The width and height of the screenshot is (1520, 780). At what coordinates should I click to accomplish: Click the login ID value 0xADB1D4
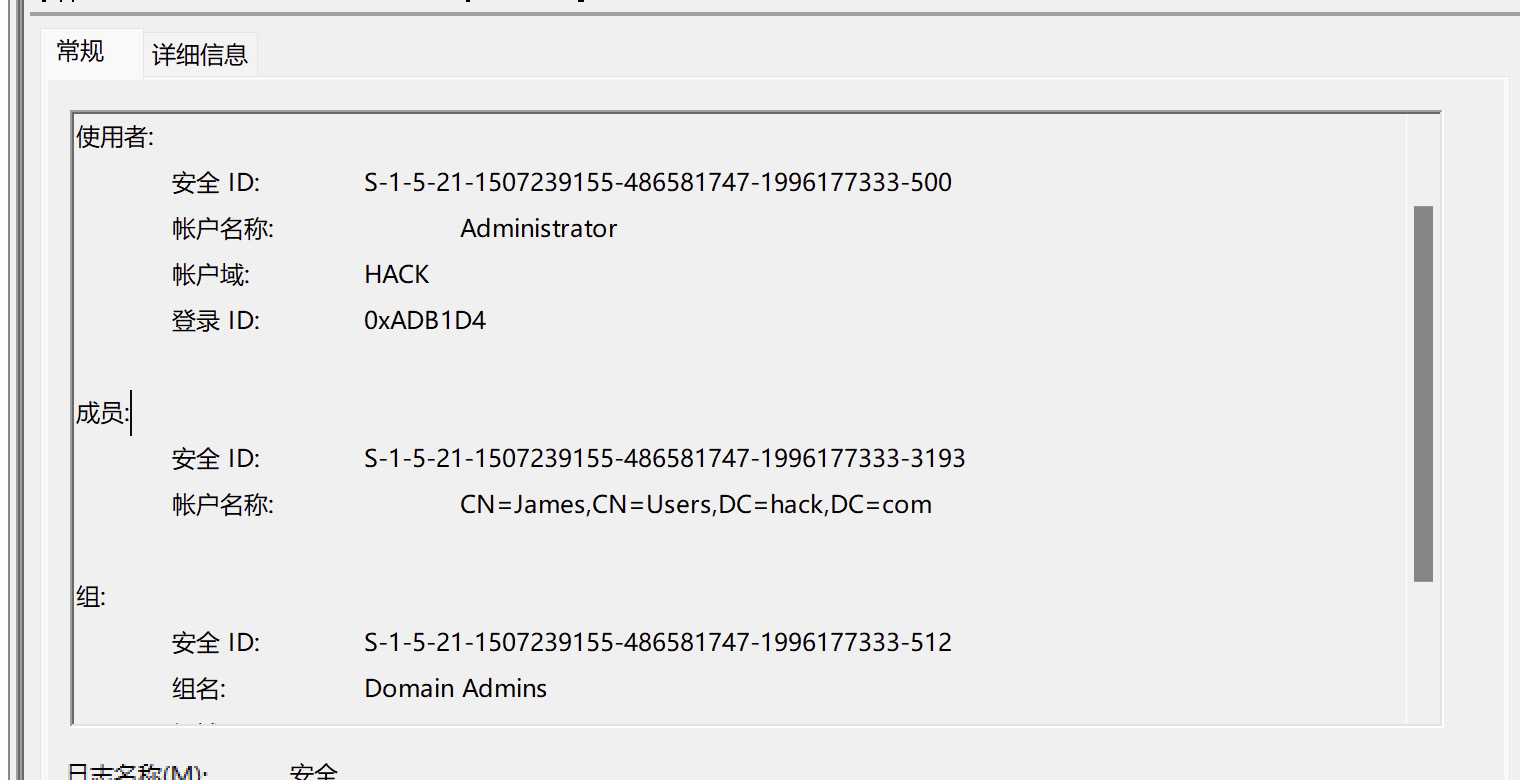tap(425, 321)
